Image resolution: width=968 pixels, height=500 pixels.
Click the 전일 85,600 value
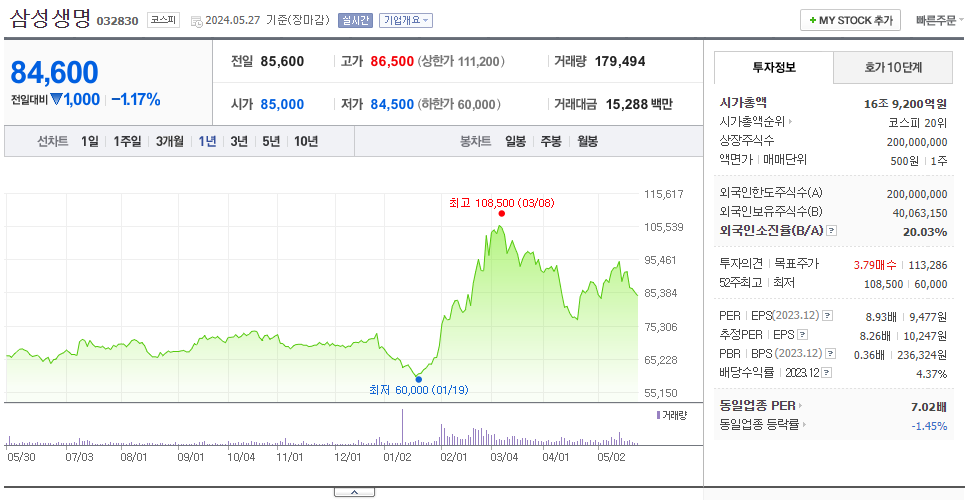282,62
